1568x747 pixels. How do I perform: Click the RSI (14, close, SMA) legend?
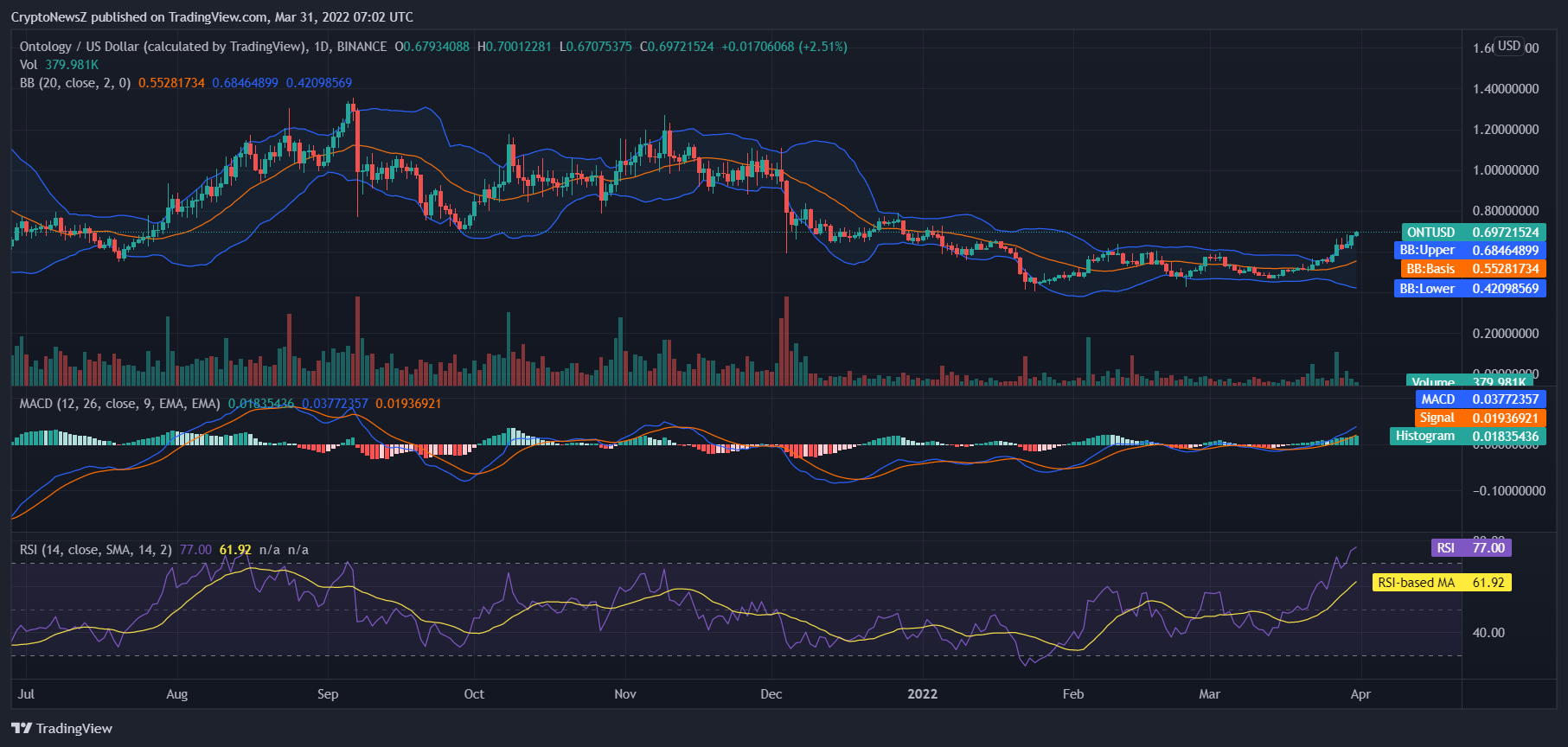coord(95,550)
